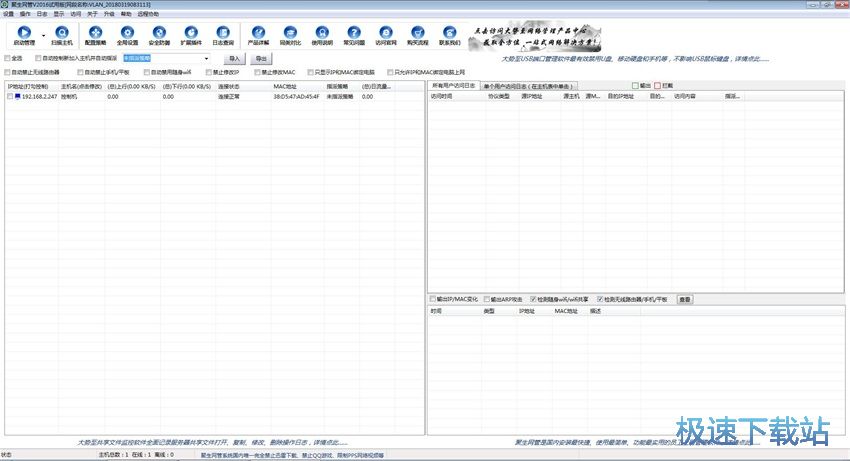Screen dimensions: 850x461
Task: Click the 同类对比 toolbar icon
Action: 291,33
